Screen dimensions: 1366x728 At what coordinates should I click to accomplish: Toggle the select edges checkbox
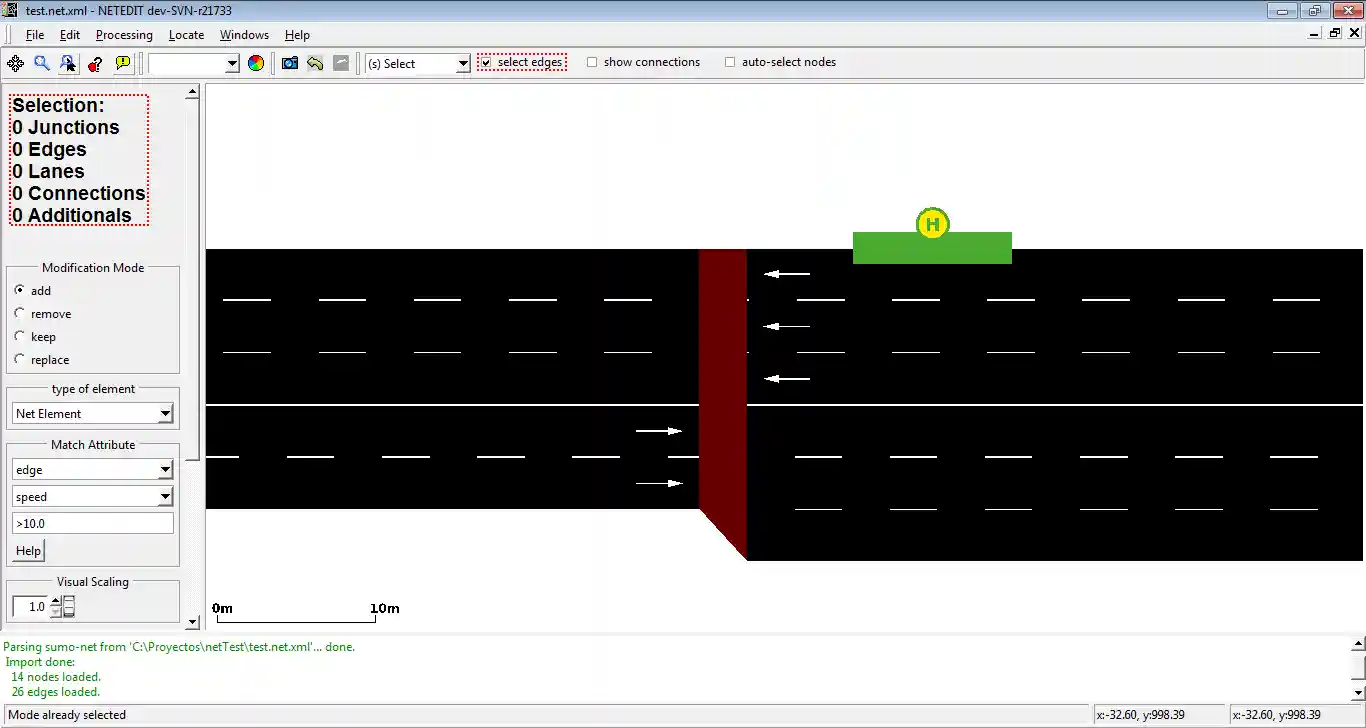486,62
